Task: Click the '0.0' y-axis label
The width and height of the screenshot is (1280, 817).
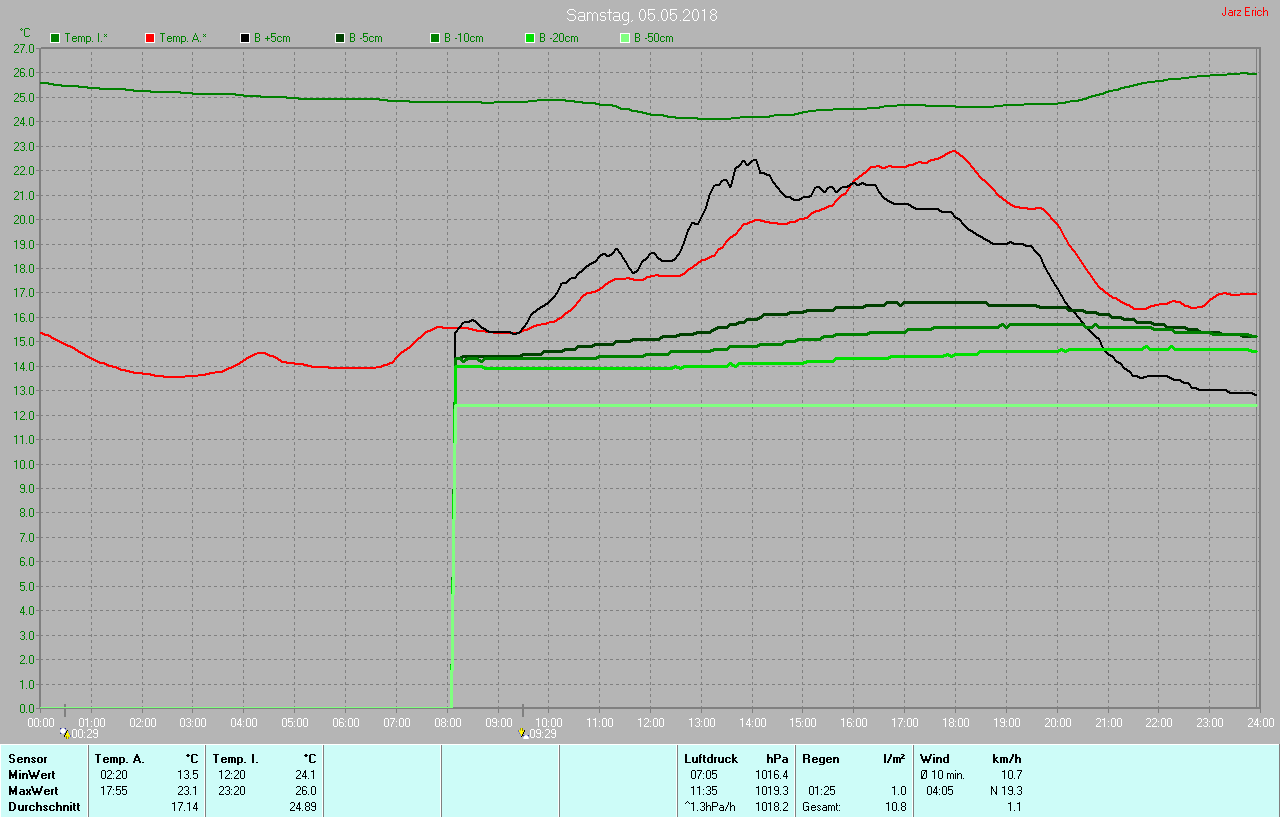Action: click(27, 709)
